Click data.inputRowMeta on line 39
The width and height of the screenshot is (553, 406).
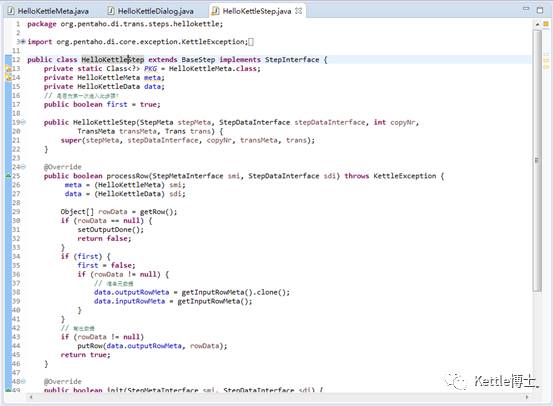(x=129, y=301)
